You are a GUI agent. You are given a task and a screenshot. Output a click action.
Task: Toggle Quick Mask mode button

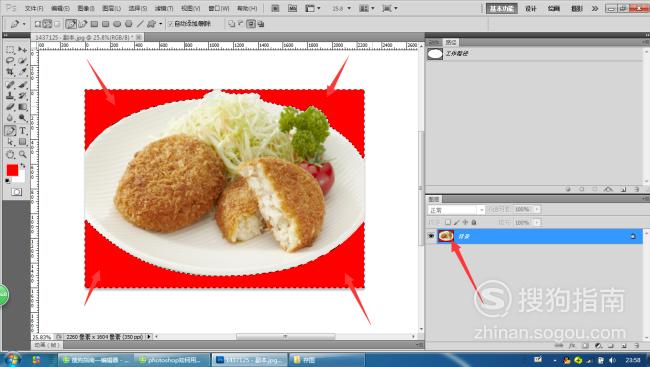click(17, 192)
